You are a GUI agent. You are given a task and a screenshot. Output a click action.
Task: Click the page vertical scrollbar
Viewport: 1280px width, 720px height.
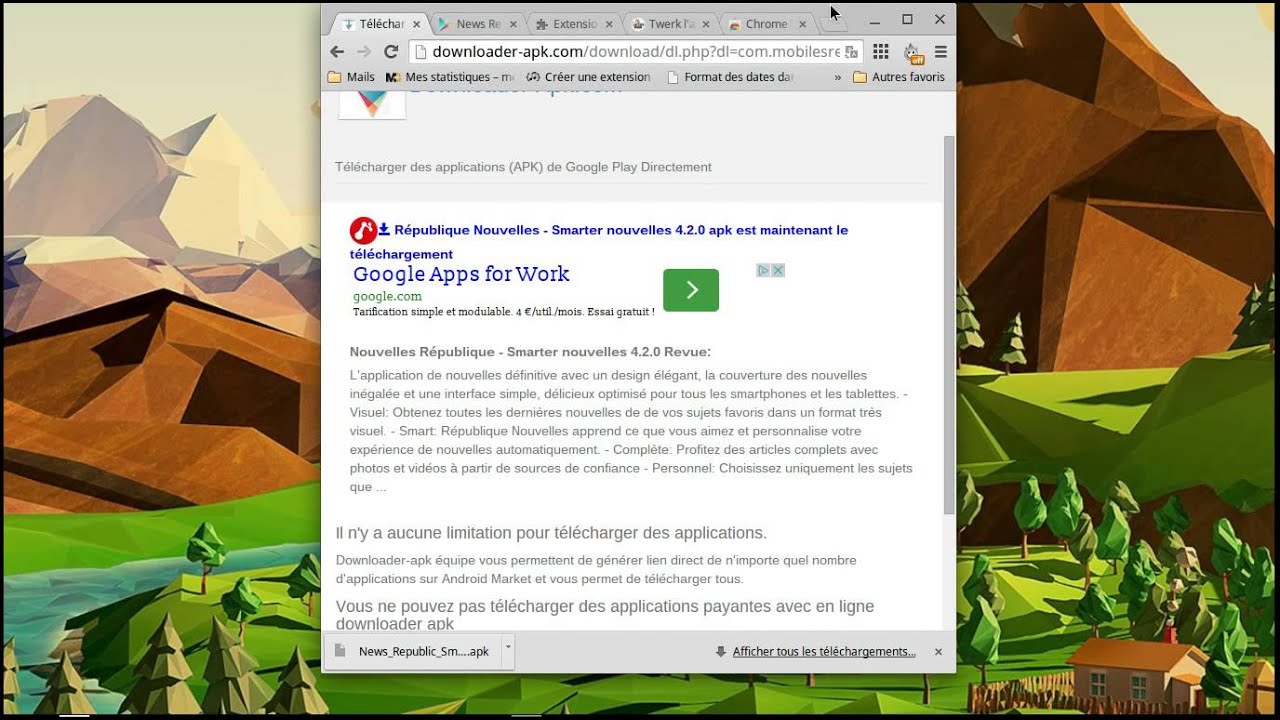(949, 325)
